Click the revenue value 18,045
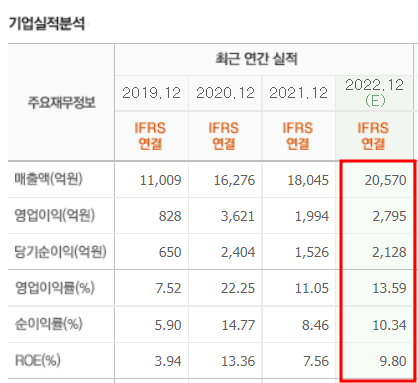The height and width of the screenshot is (383, 418). [308, 180]
